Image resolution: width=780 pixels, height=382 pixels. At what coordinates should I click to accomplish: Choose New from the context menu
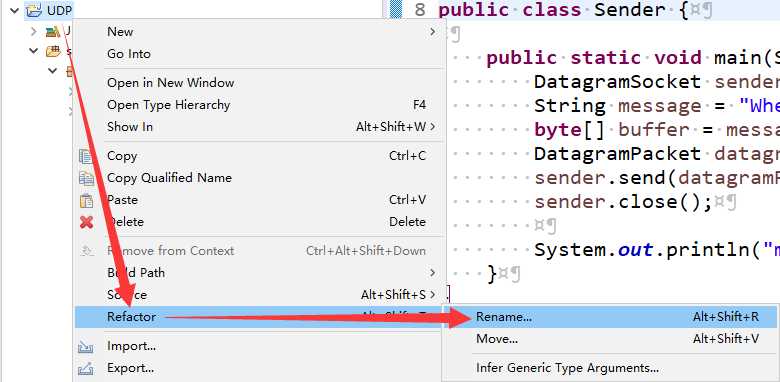point(258,32)
